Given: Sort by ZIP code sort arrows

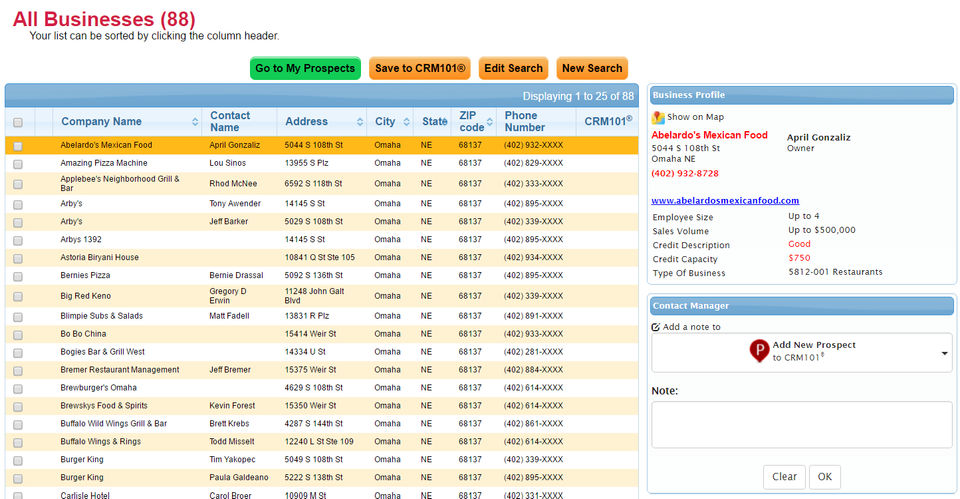Looking at the screenshot, I should tap(490, 122).
